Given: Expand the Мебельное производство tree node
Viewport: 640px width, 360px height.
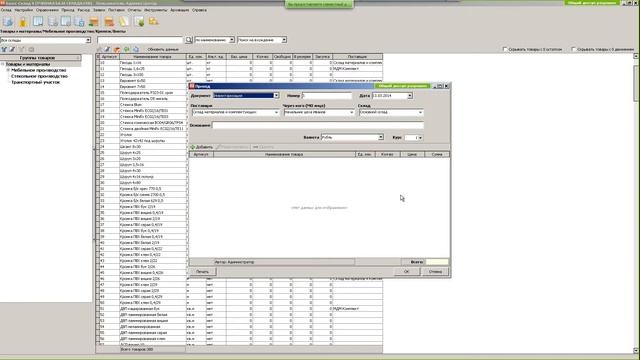Looking at the screenshot, I should coord(8,70).
